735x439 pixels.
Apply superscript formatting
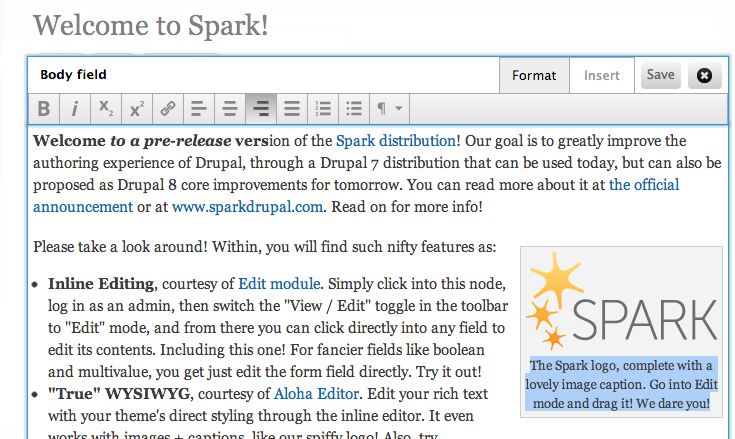click(x=136, y=109)
